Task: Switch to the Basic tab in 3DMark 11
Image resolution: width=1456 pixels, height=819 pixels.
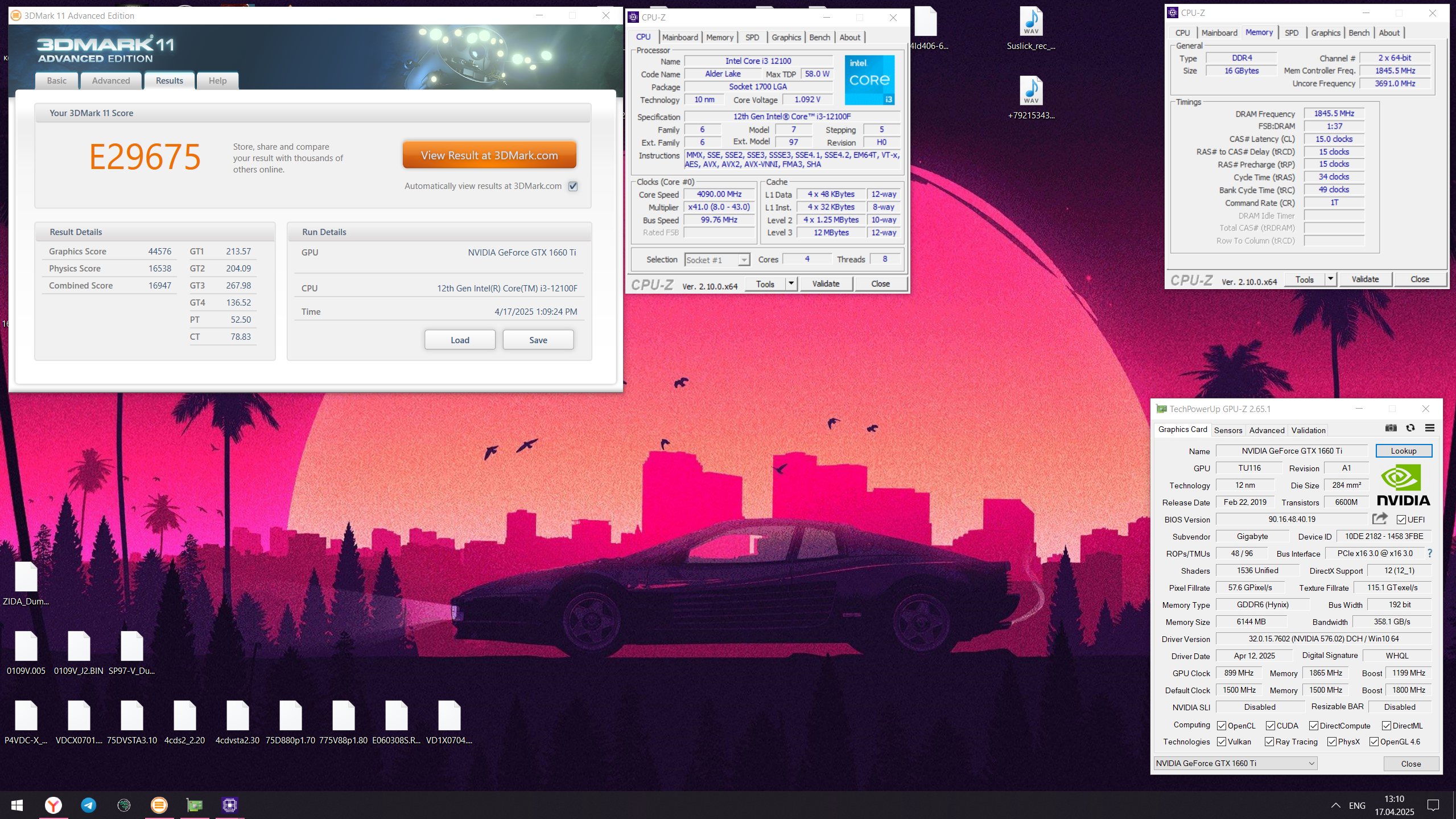Action: tap(57, 80)
